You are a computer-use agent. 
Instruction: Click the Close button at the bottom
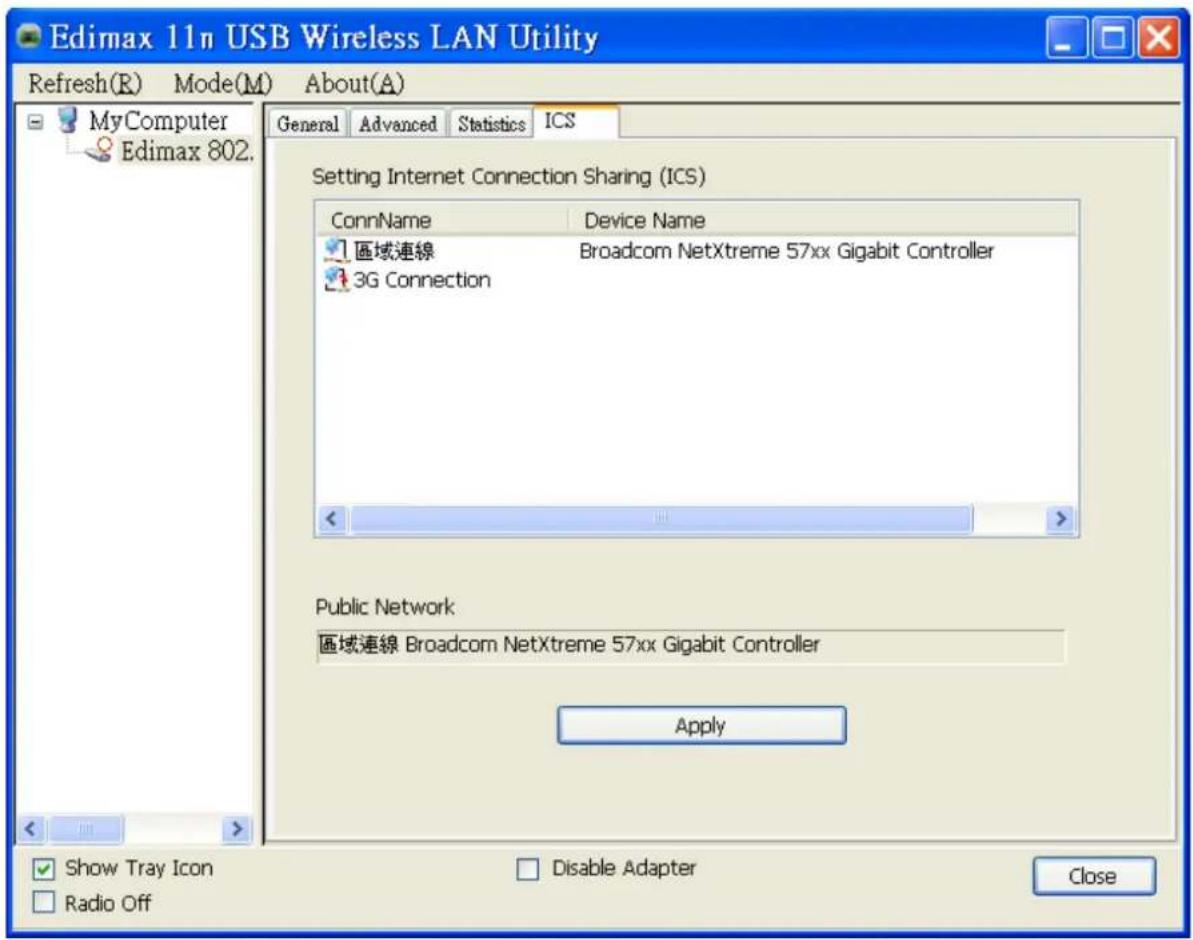pyautogui.click(x=1093, y=876)
